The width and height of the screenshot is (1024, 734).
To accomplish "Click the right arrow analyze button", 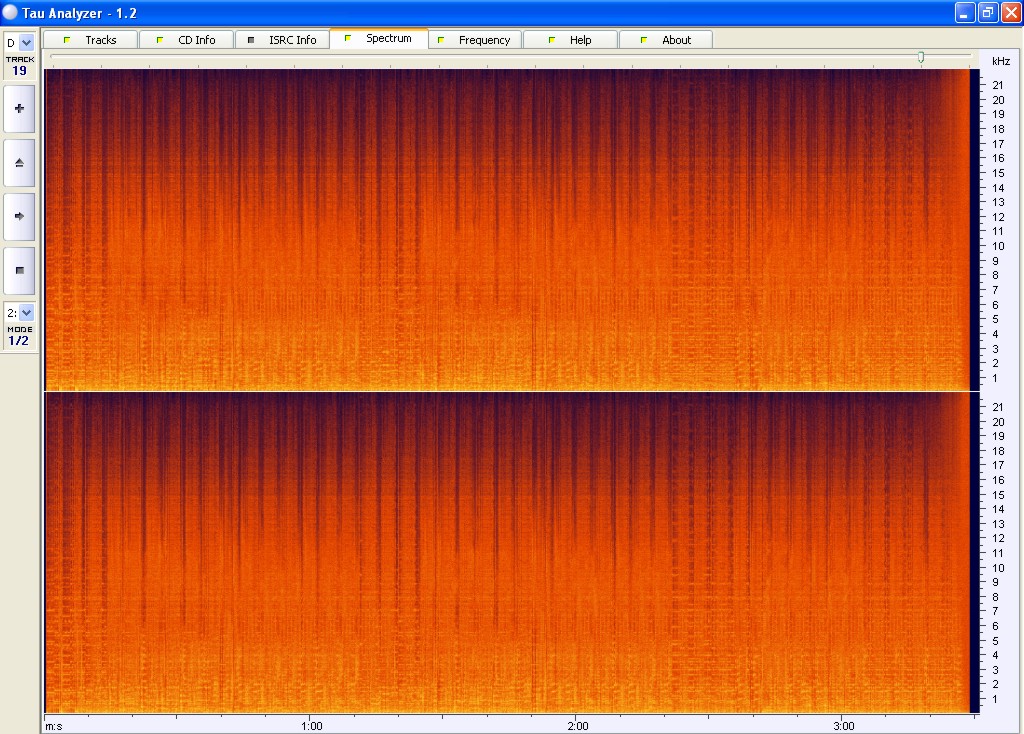I will 19,216.
